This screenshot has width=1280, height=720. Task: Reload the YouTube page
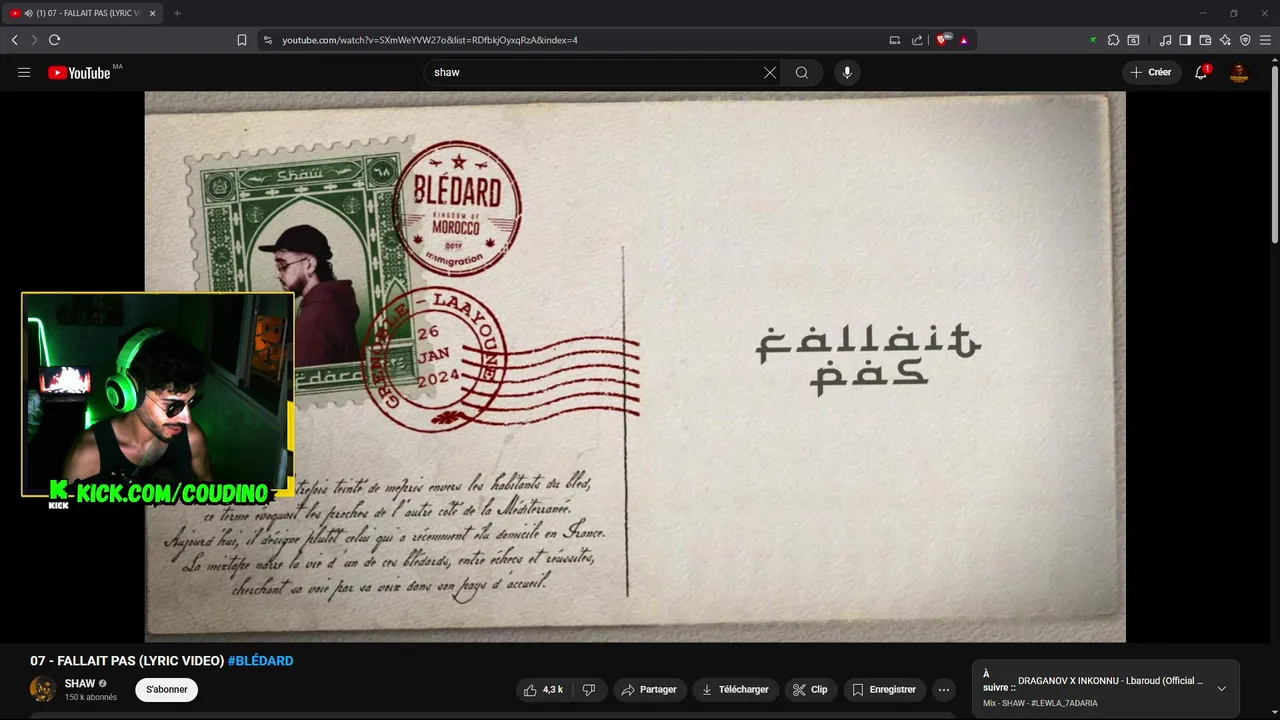[54, 40]
